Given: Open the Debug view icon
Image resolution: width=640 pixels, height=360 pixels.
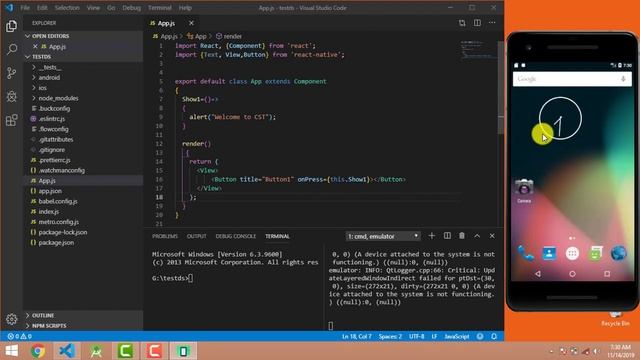Looking at the screenshot, I should 11,96.
